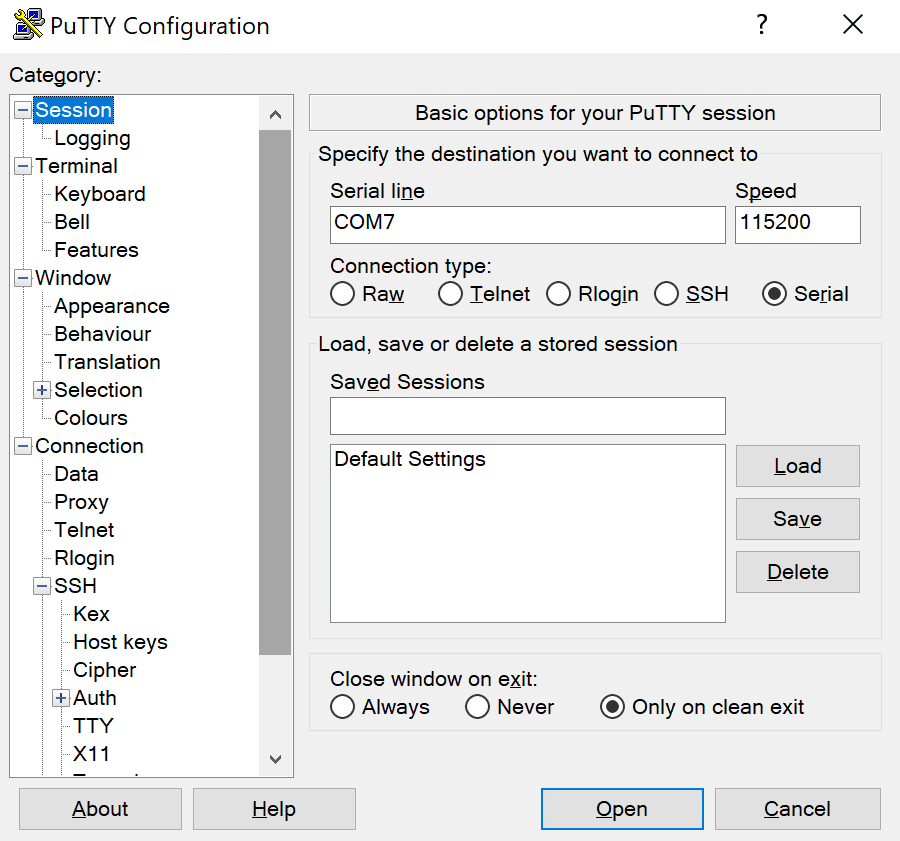Click the category tree scrollbar thumb
Image resolution: width=900 pixels, height=841 pixels.
pos(275,392)
